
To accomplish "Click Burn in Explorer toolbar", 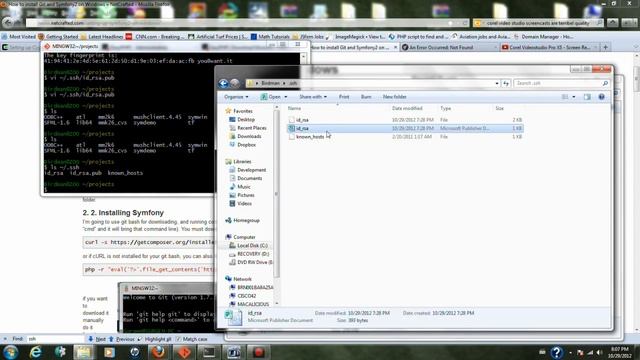I will [366, 97].
